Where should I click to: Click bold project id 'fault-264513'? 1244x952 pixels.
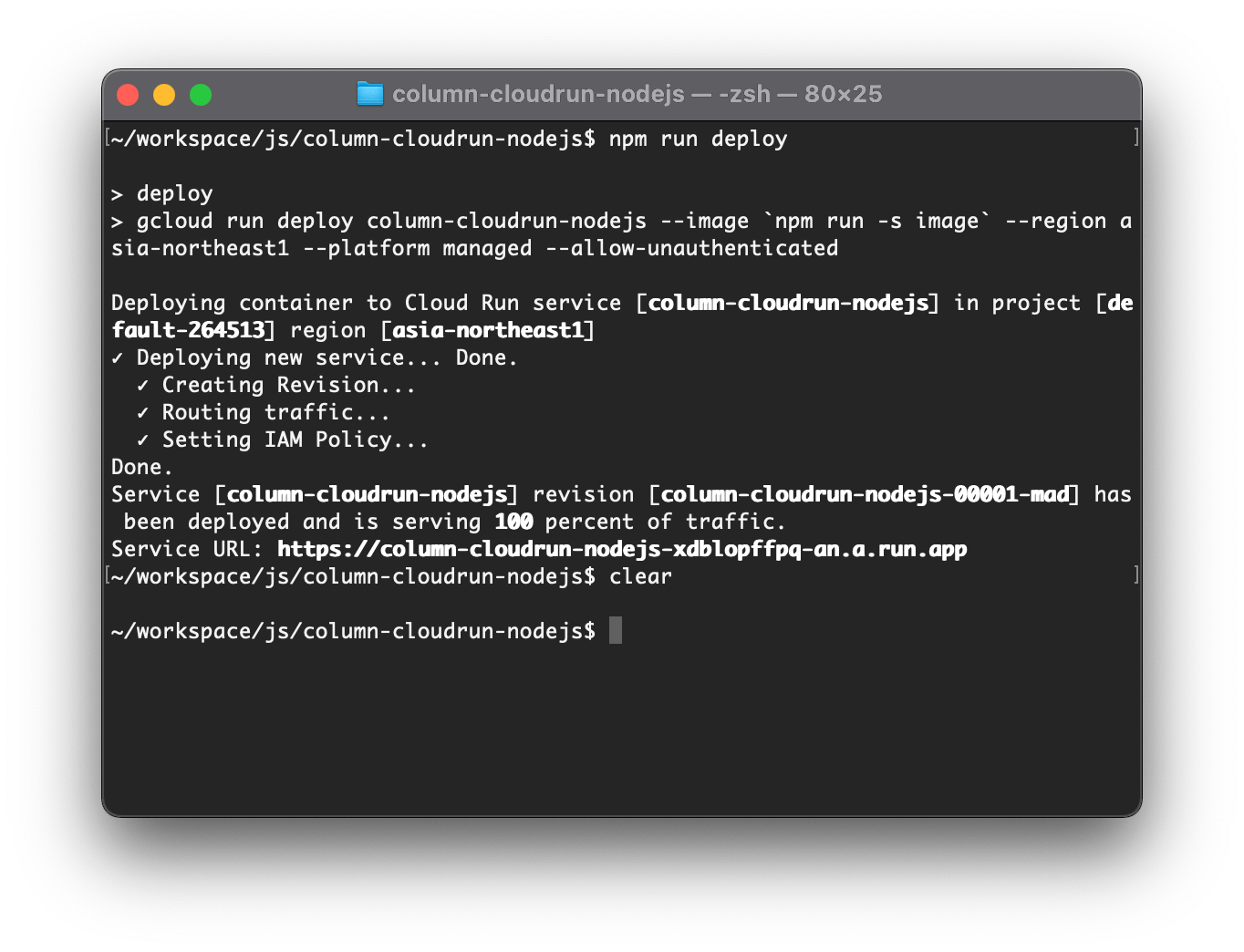[188, 330]
